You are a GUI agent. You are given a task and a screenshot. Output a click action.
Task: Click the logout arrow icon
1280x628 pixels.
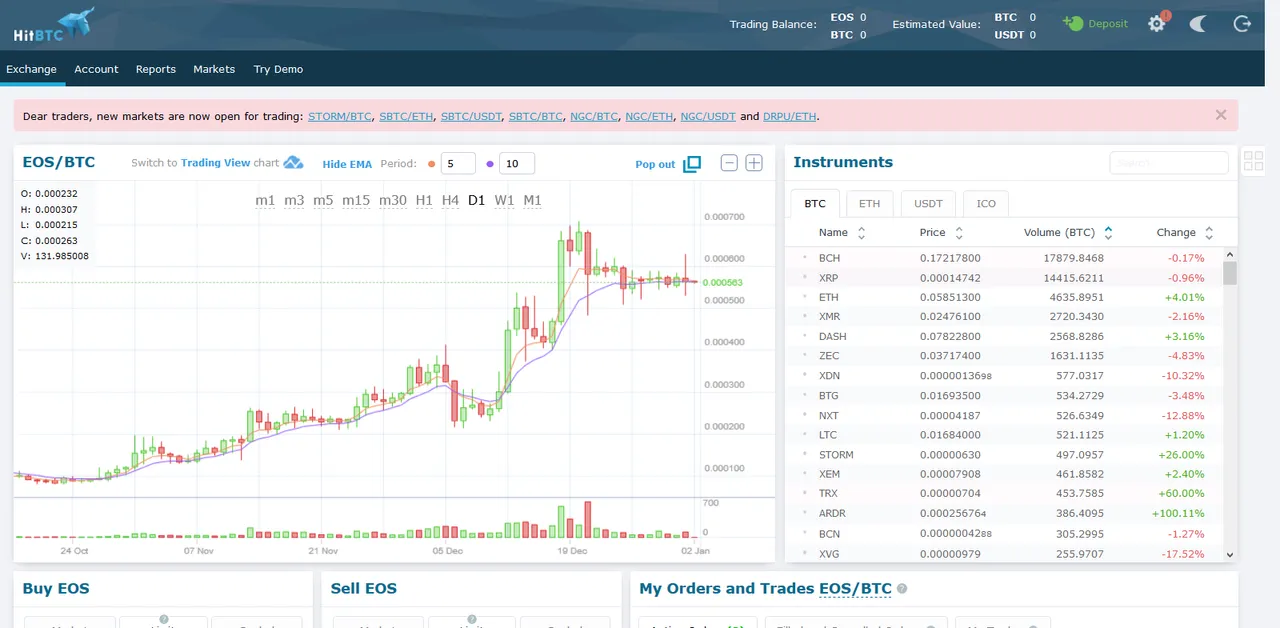(x=1242, y=23)
